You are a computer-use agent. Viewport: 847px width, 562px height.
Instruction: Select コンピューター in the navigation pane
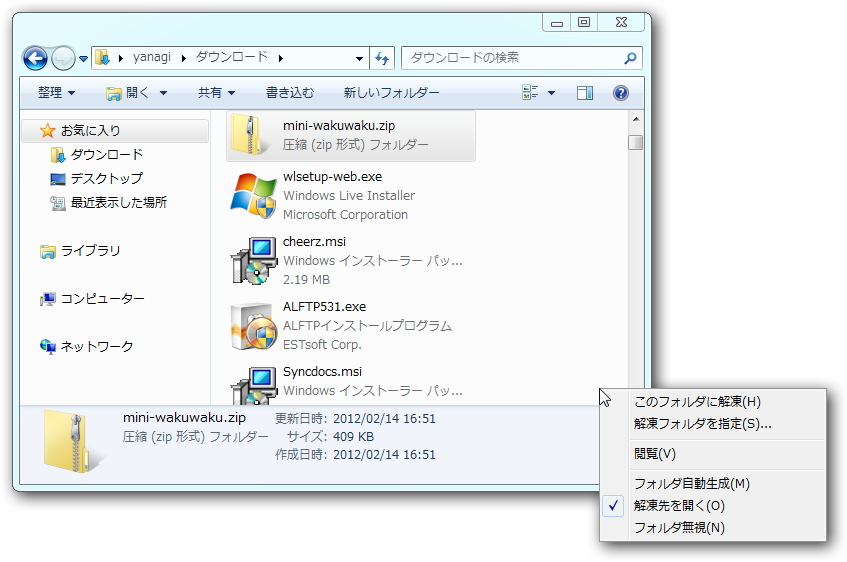(102, 299)
